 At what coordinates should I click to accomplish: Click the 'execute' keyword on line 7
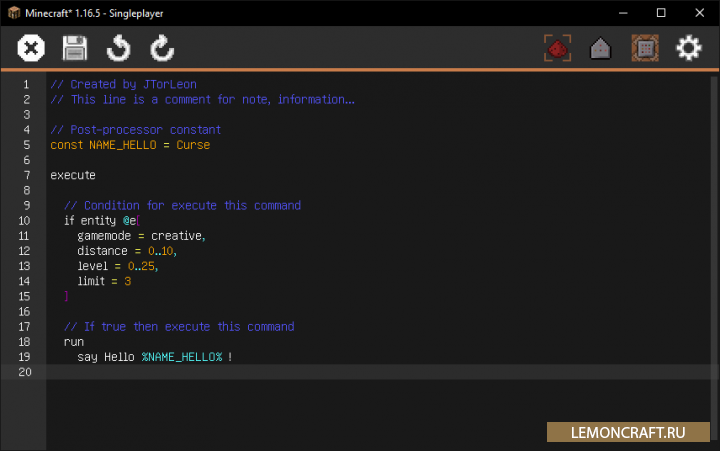73,175
